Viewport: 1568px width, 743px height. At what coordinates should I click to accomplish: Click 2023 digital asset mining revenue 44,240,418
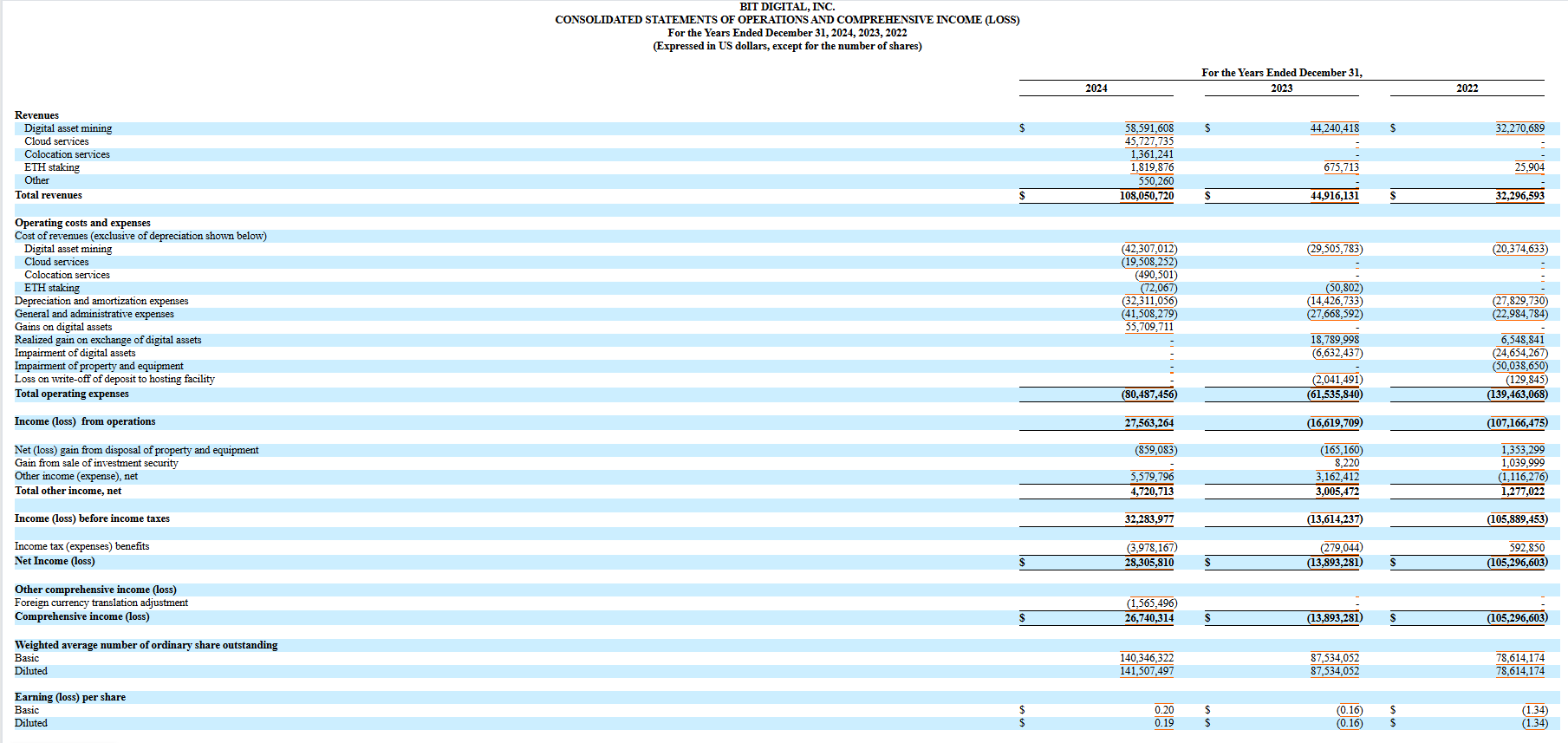(1335, 128)
